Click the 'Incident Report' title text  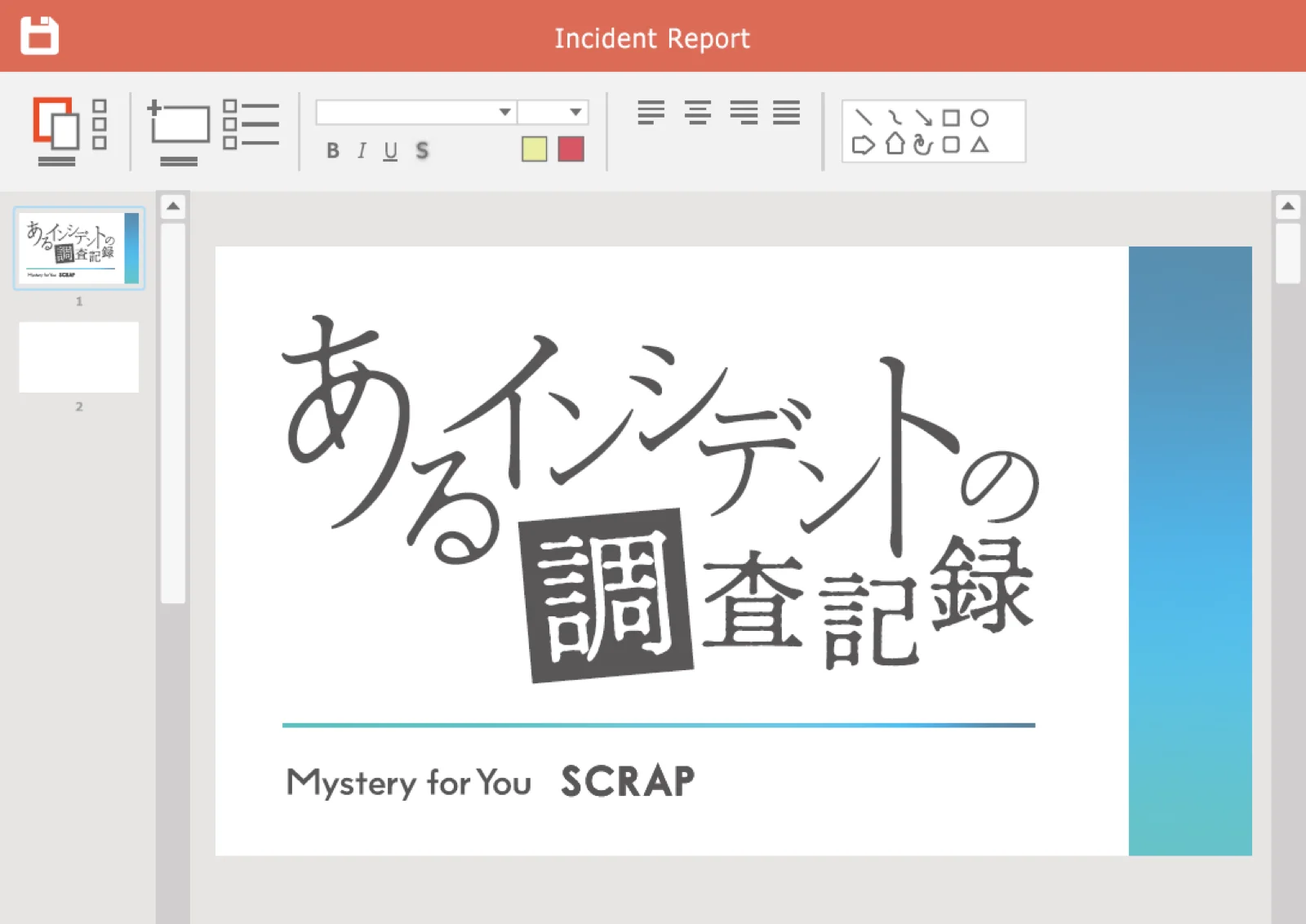(x=652, y=38)
